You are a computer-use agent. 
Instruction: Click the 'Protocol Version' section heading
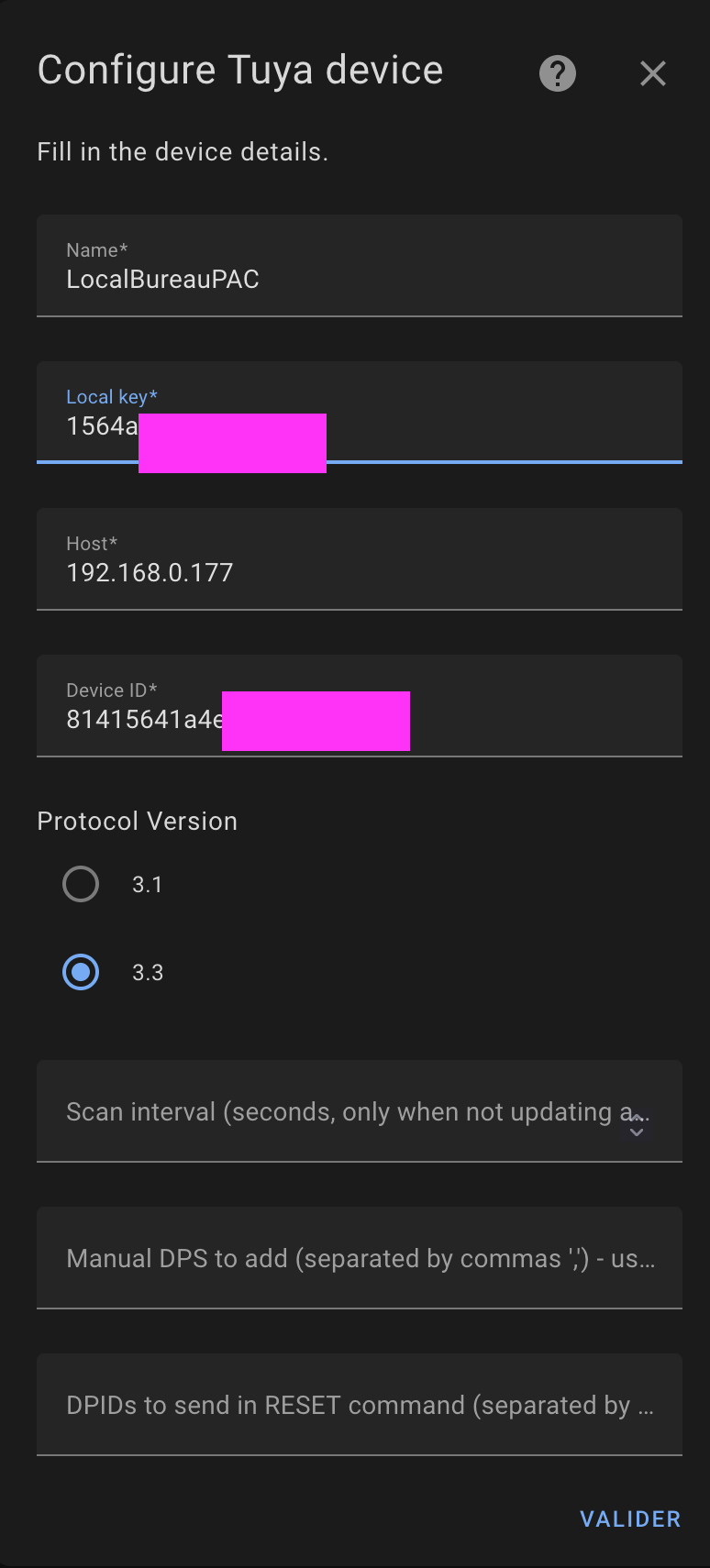[137, 822]
